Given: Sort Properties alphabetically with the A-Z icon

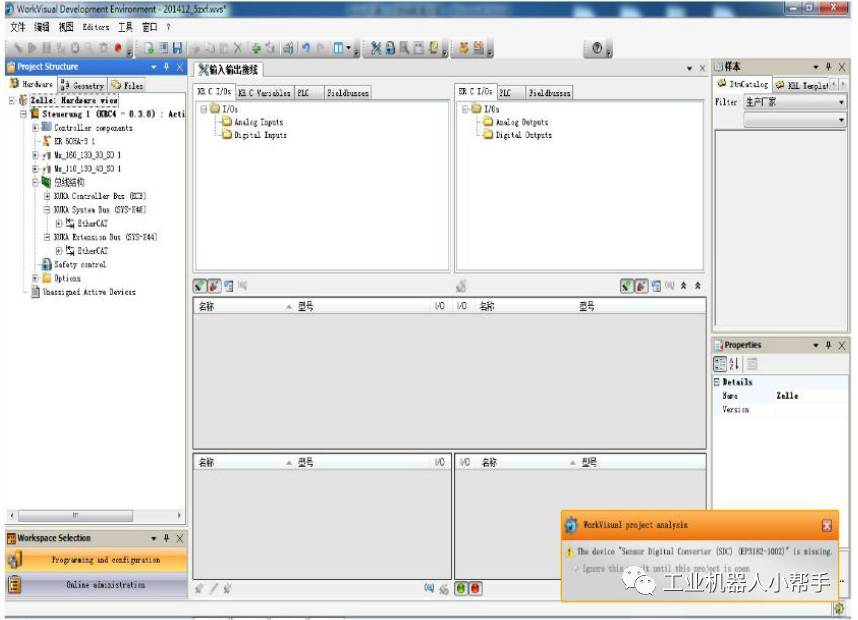Looking at the screenshot, I should coord(736,364).
